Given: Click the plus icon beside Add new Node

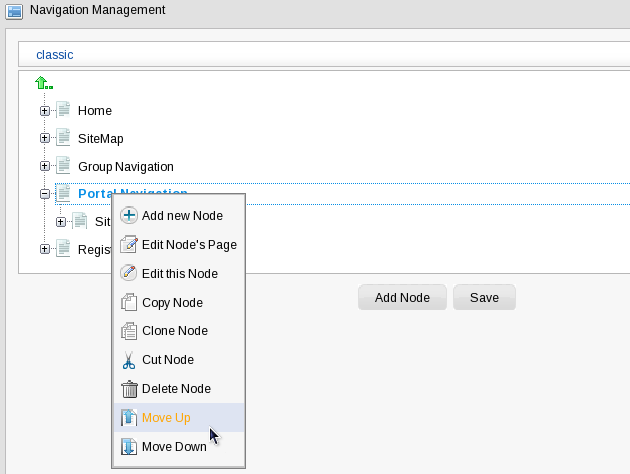Looking at the screenshot, I should pos(128,215).
